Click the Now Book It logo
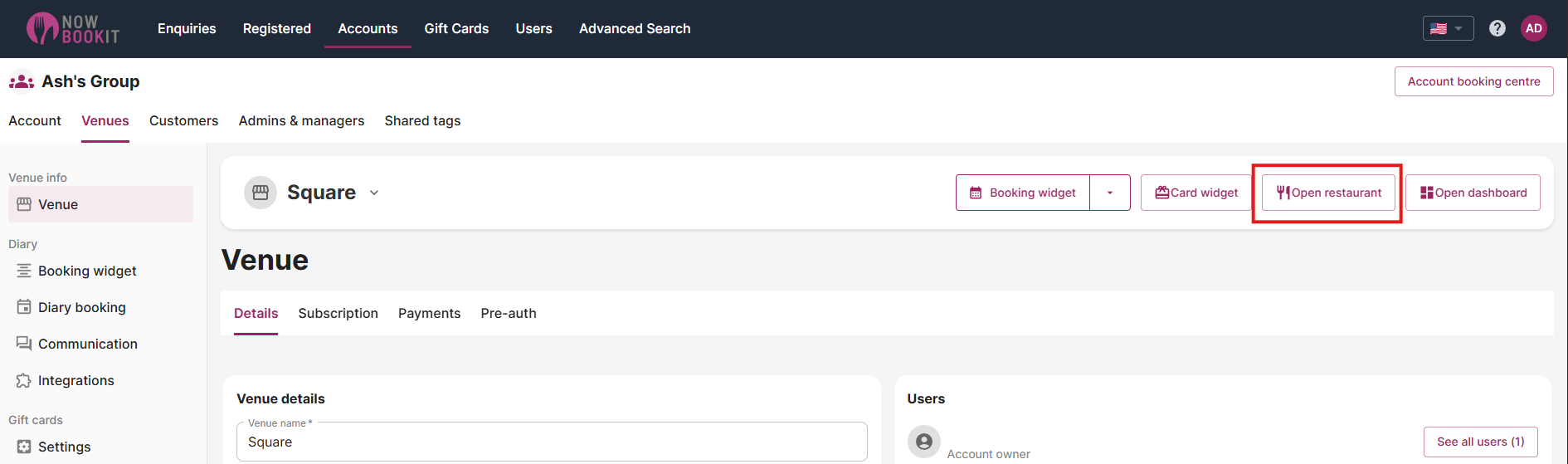 (x=73, y=28)
